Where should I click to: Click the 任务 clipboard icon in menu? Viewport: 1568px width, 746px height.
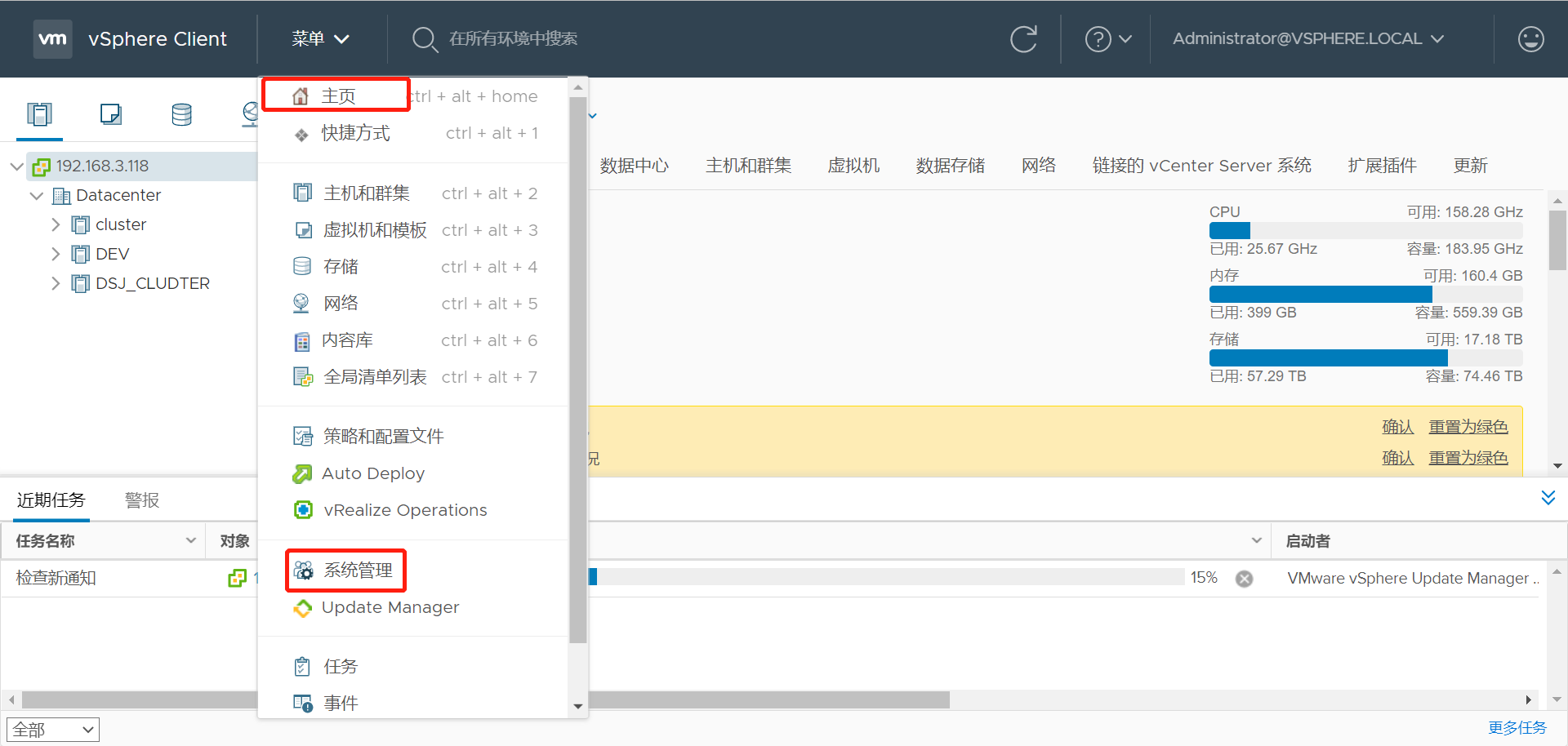tap(302, 667)
